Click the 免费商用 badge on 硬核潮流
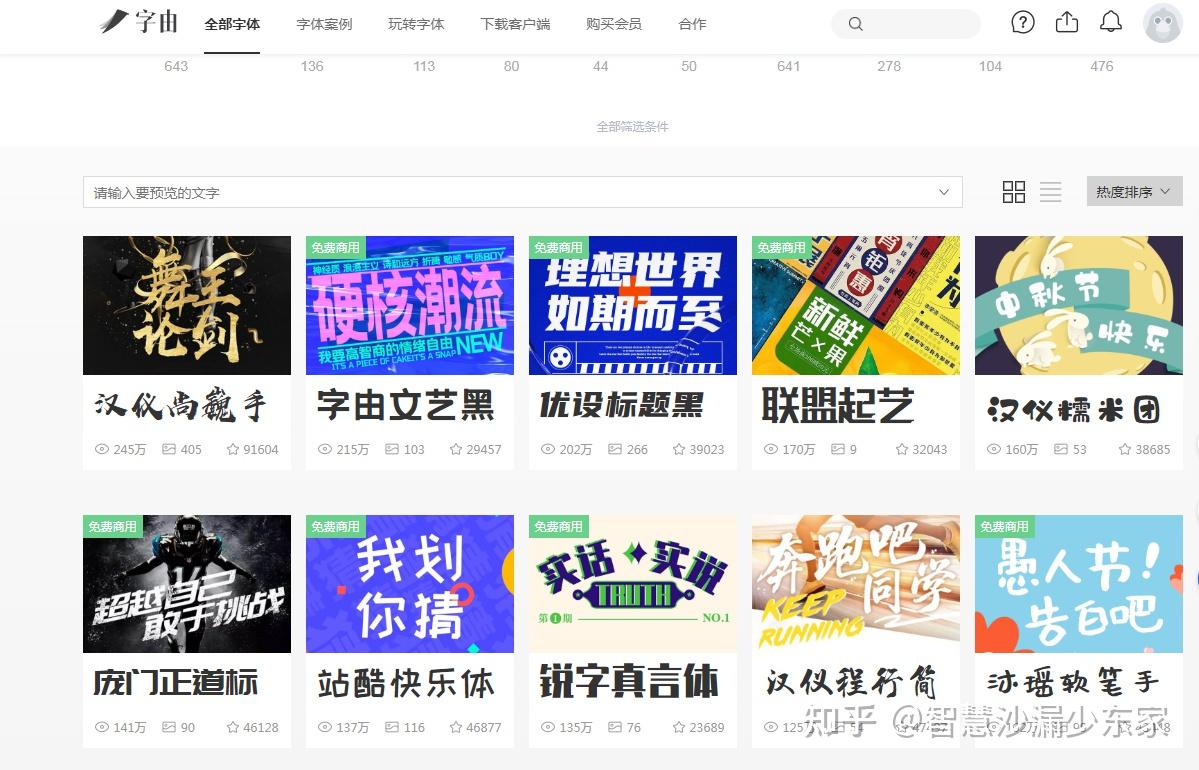Viewport: 1199px width, 770px height. tap(336, 248)
